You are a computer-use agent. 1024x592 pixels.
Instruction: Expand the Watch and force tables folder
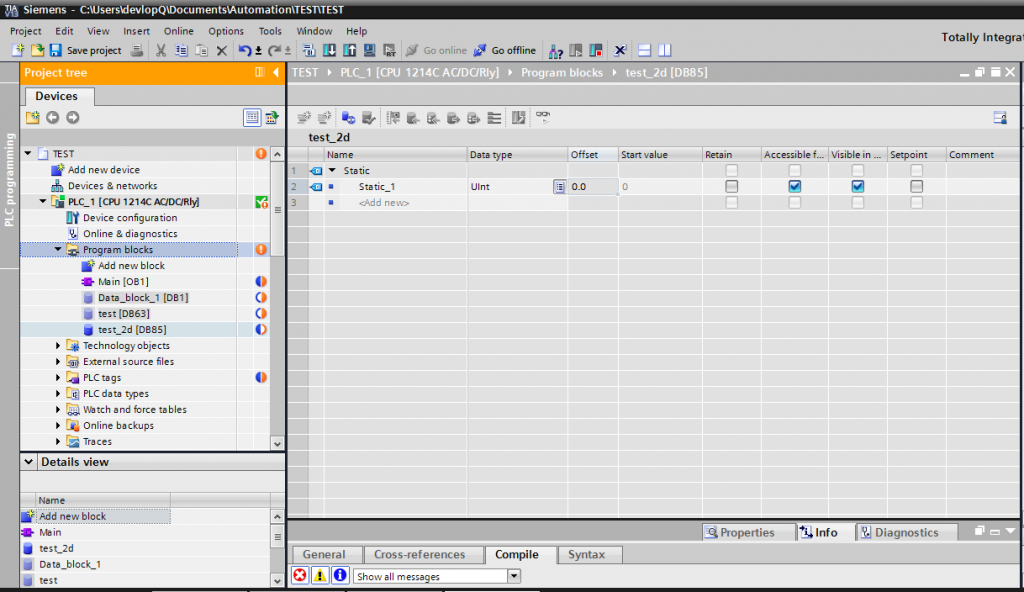57,410
